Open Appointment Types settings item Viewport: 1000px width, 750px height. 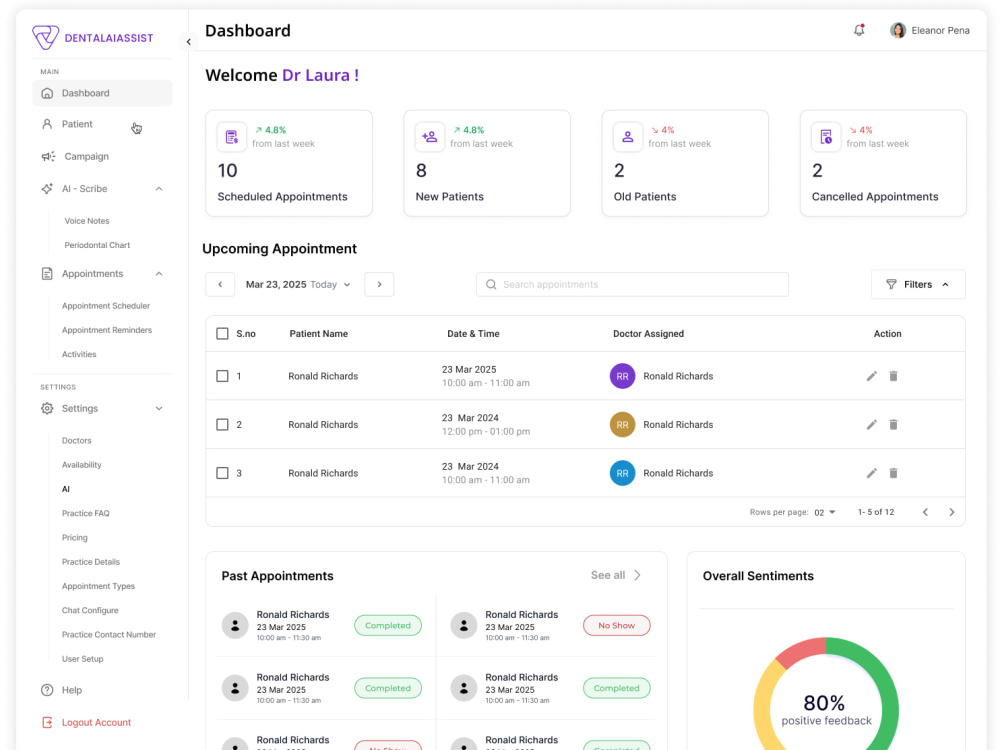[98, 586]
